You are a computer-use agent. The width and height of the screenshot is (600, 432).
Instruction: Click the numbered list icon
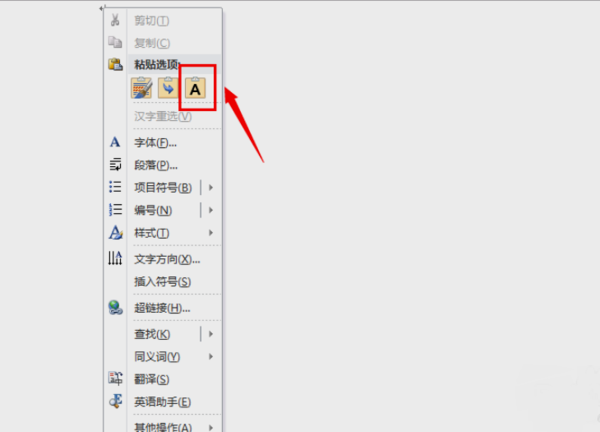(x=115, y=210)
